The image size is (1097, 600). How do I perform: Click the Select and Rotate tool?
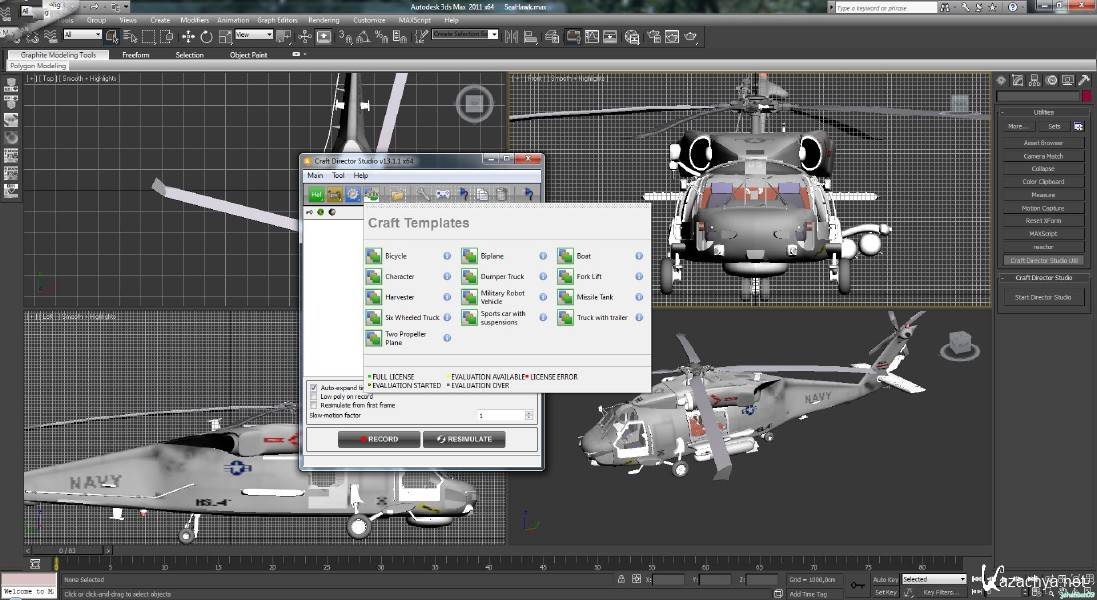(x=206, y=37)
